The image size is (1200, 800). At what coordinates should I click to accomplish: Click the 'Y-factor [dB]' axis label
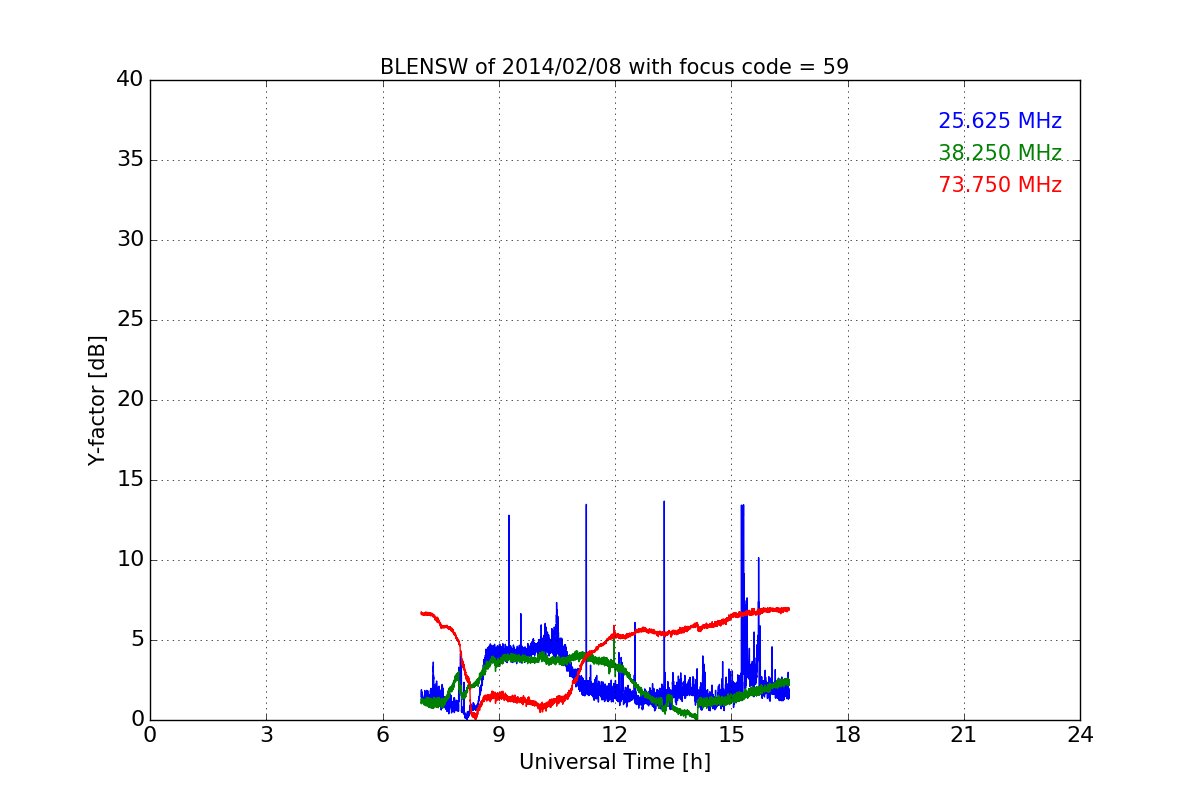tap(97, 400)
